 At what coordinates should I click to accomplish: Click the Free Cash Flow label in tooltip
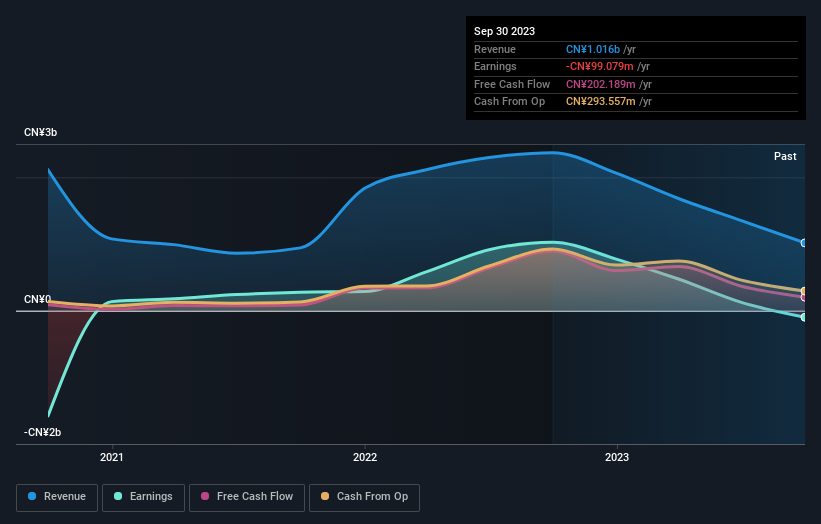(512, 84)
